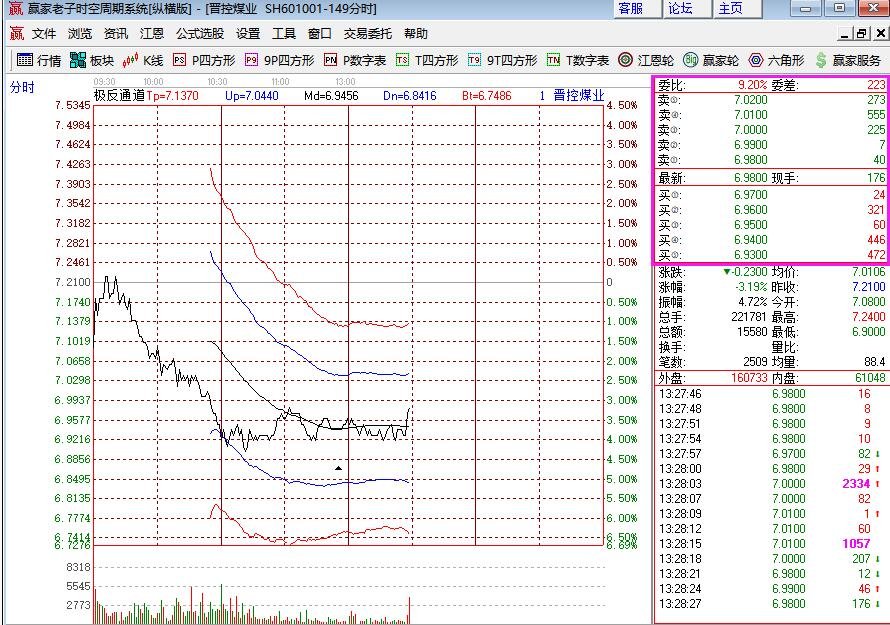Open the 9P四方形 tool

279,60
